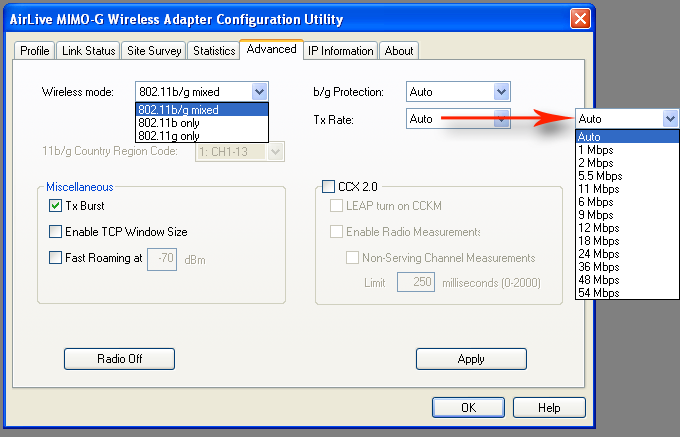Select 12 Mbps Tx rate
The height and width of the screenshot is (437, 680).
pos(627,228)
